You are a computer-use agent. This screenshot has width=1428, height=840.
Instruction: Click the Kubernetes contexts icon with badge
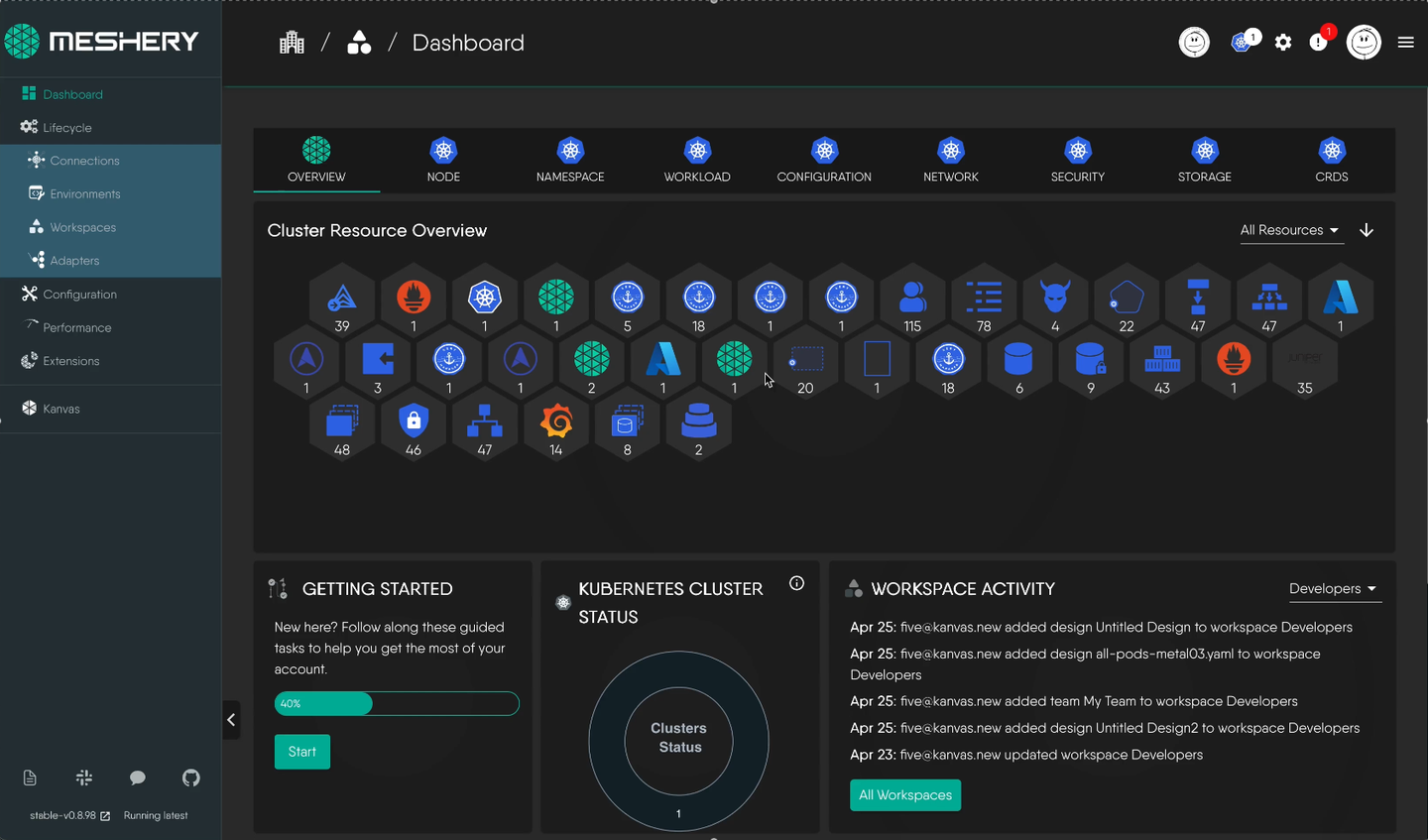pyautogui.click(x=1242, y=43)
